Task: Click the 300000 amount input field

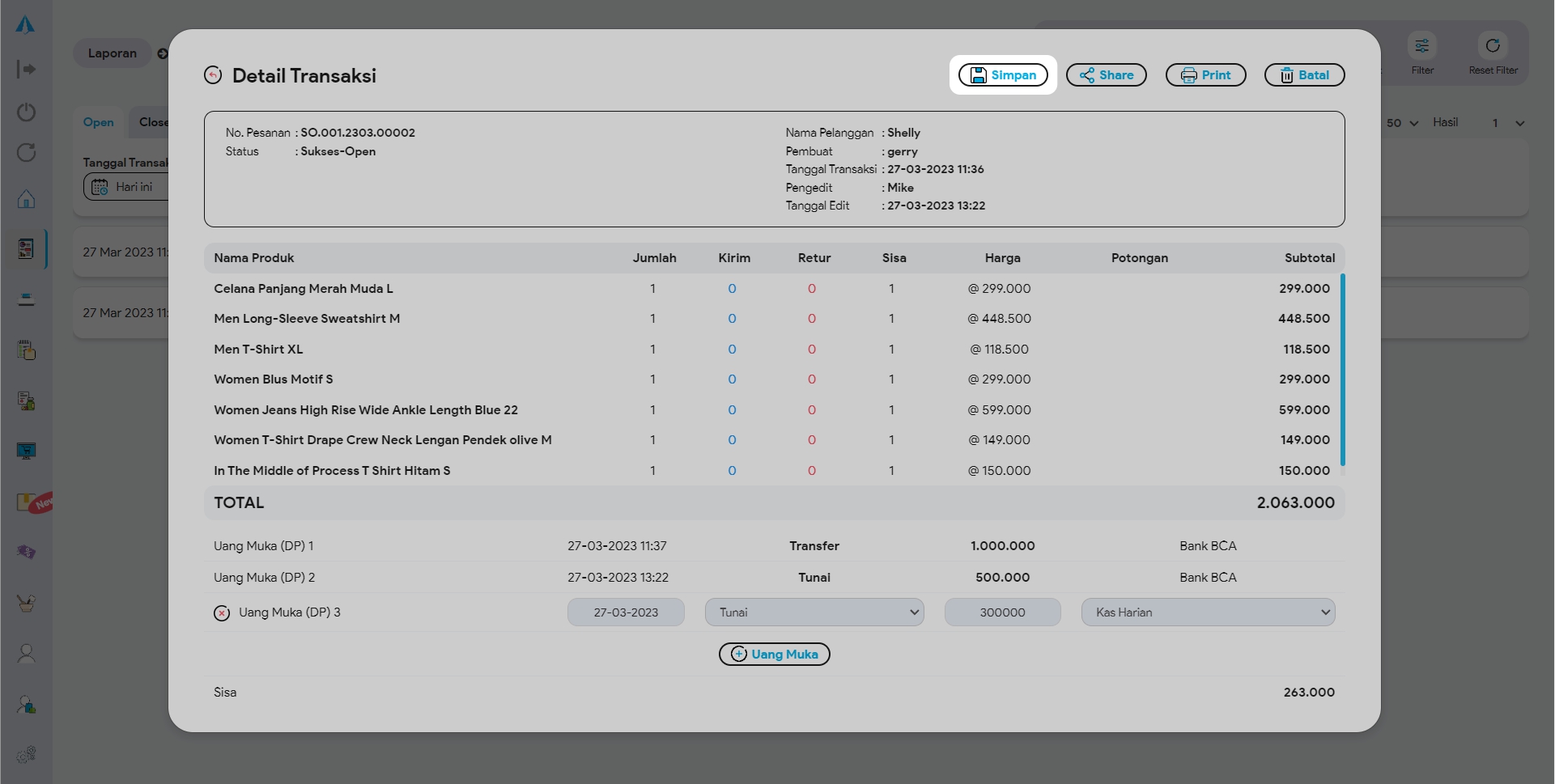Action: pyautogui.click(x=1002, y=612)
